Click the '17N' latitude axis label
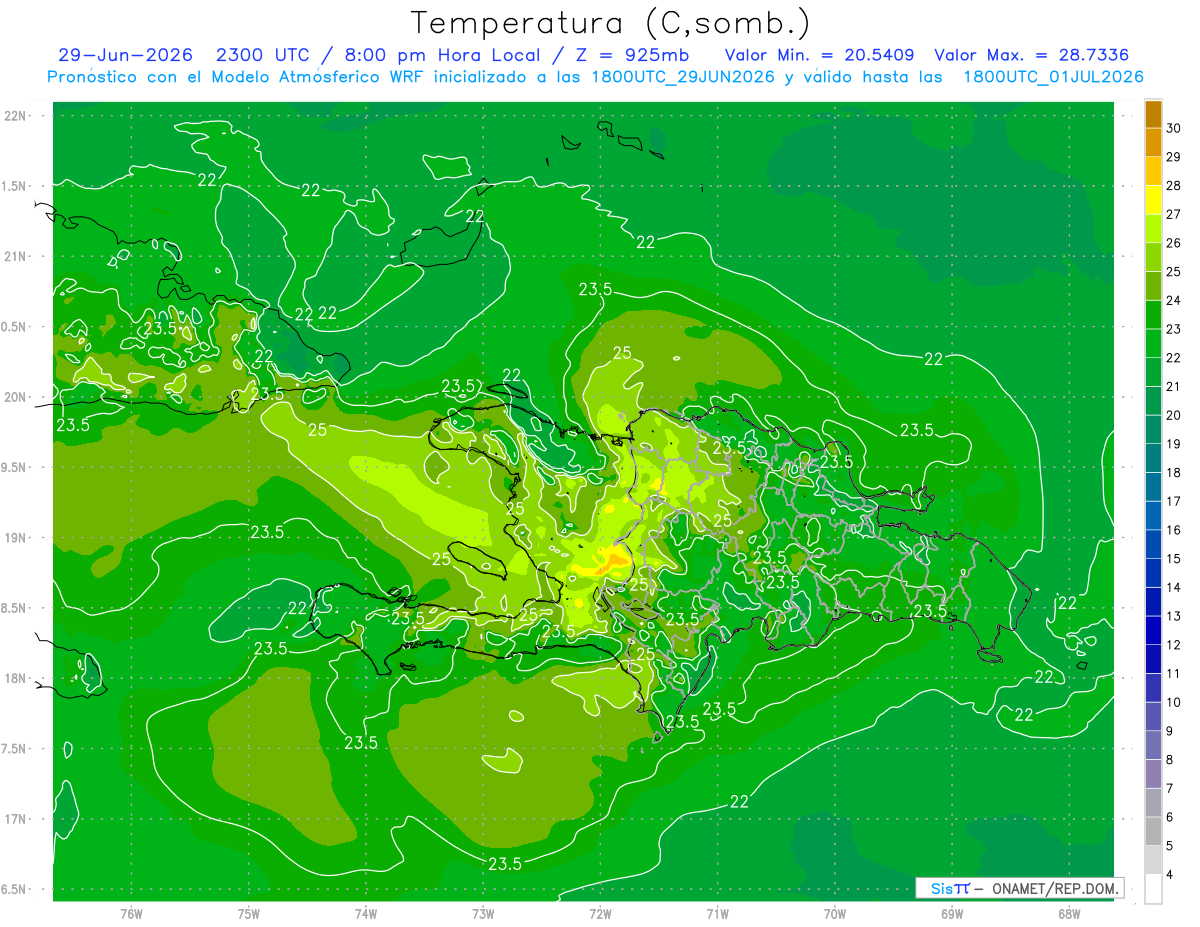The image size is (1200, 927). (17, 820)
